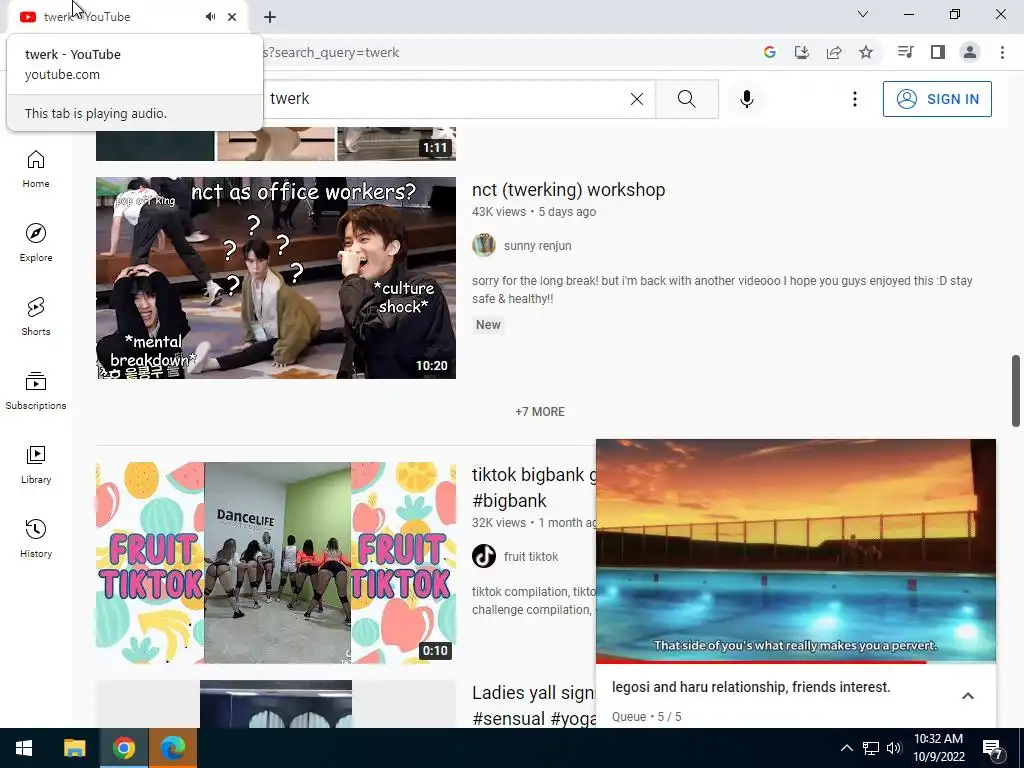The height and width of the screenshot is (768, 1024).
Task: Open the network status tray icon
Action: coord(871,748)
